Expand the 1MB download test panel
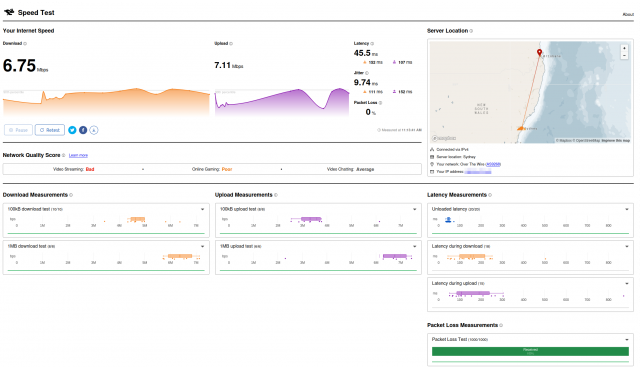The width and height of the screenshot is (640, 367). point(202,247)
